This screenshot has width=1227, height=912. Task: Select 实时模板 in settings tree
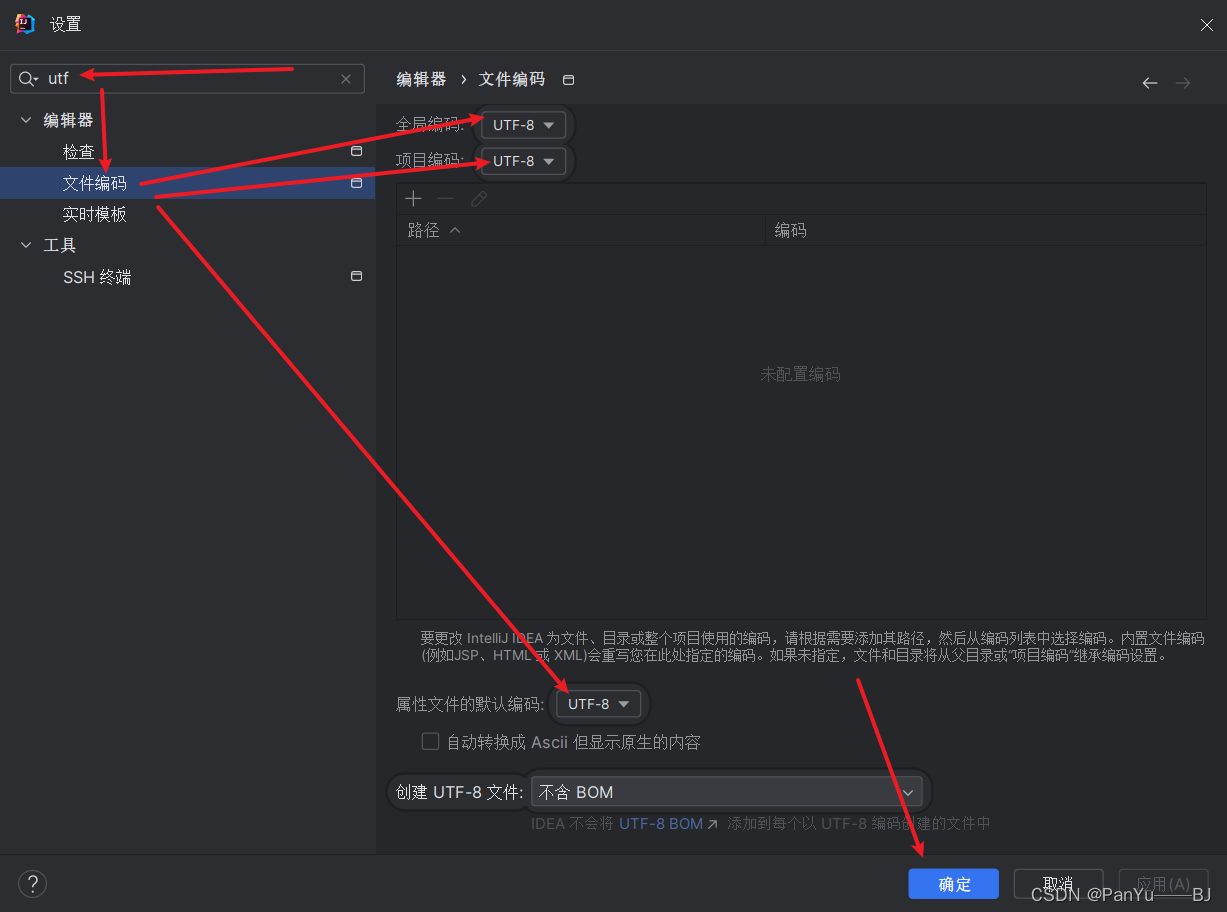point(95,214)
